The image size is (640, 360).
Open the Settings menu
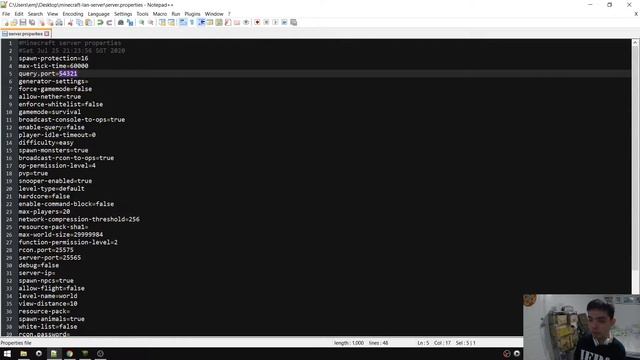[x=123, y=14]
